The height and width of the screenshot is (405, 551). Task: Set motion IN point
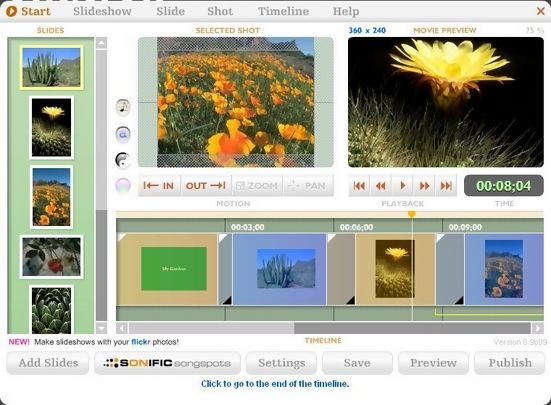point(159,185)
